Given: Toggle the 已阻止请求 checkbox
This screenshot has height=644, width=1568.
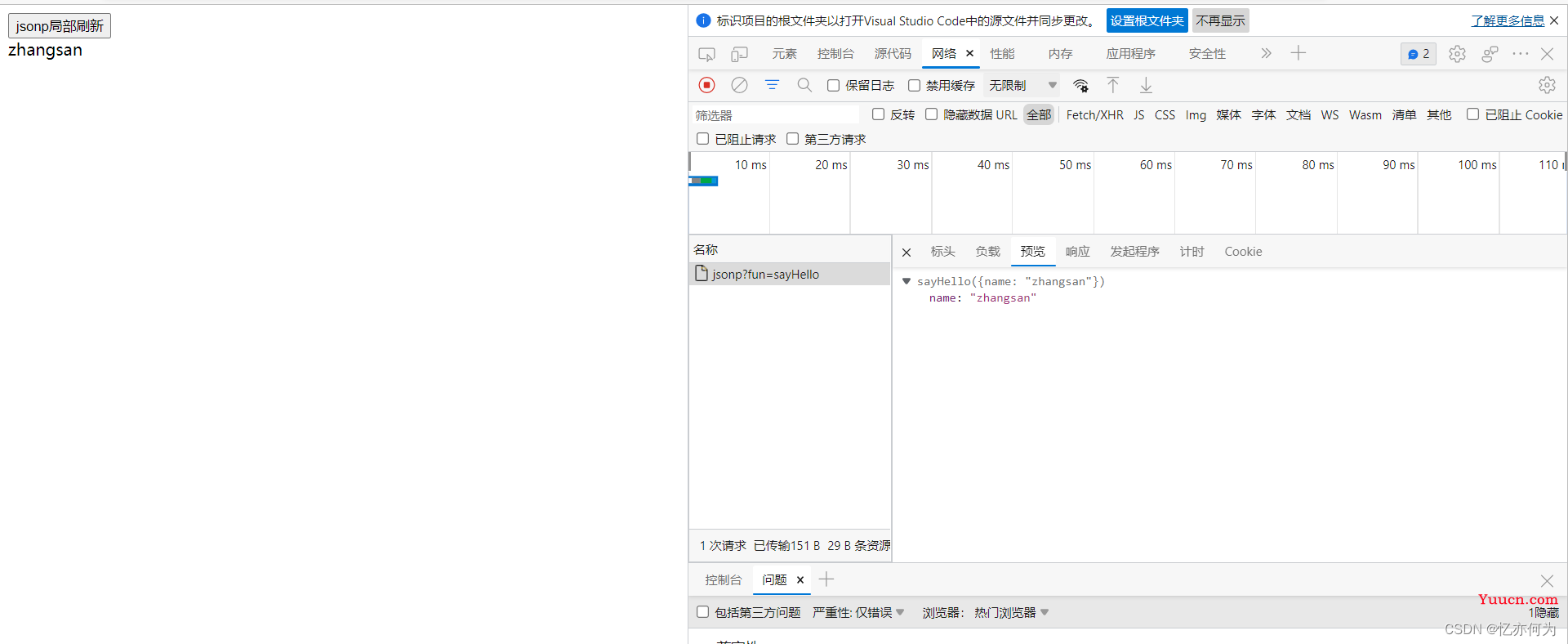Looking at the screenshot, I should 702,139.
